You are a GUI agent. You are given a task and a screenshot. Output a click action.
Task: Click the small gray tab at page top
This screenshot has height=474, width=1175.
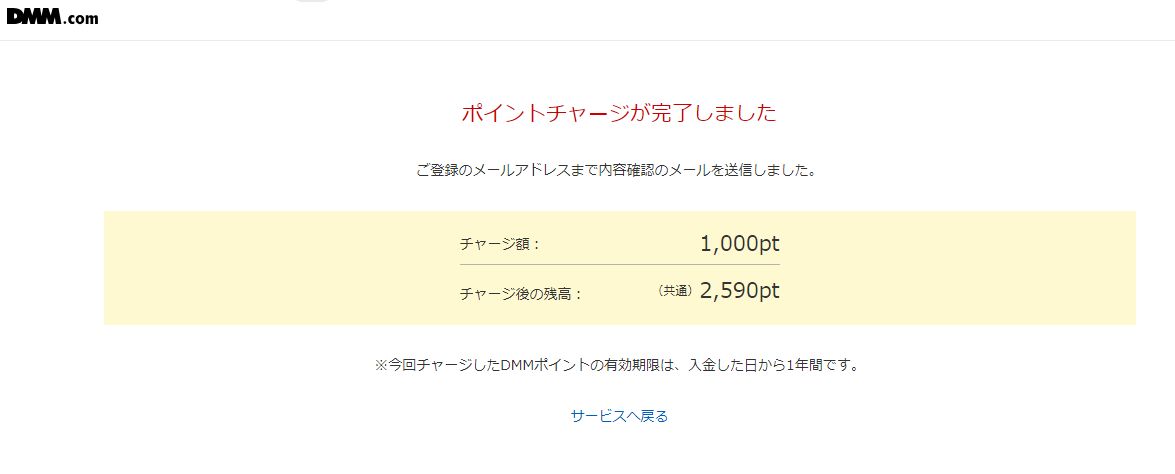311,1
